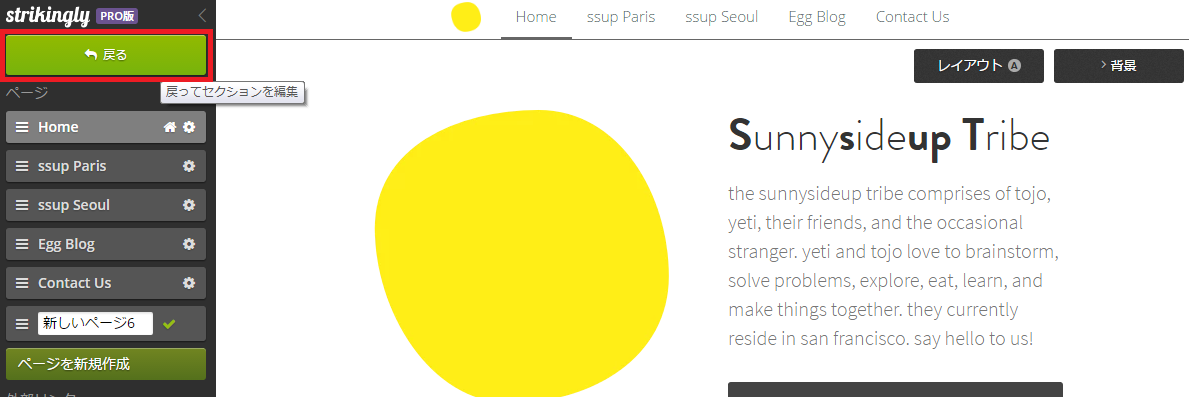This screenshot has height=397, width=1189.
Task: Open settings gear for ssup Seoul page
Action: pos(189,205)
